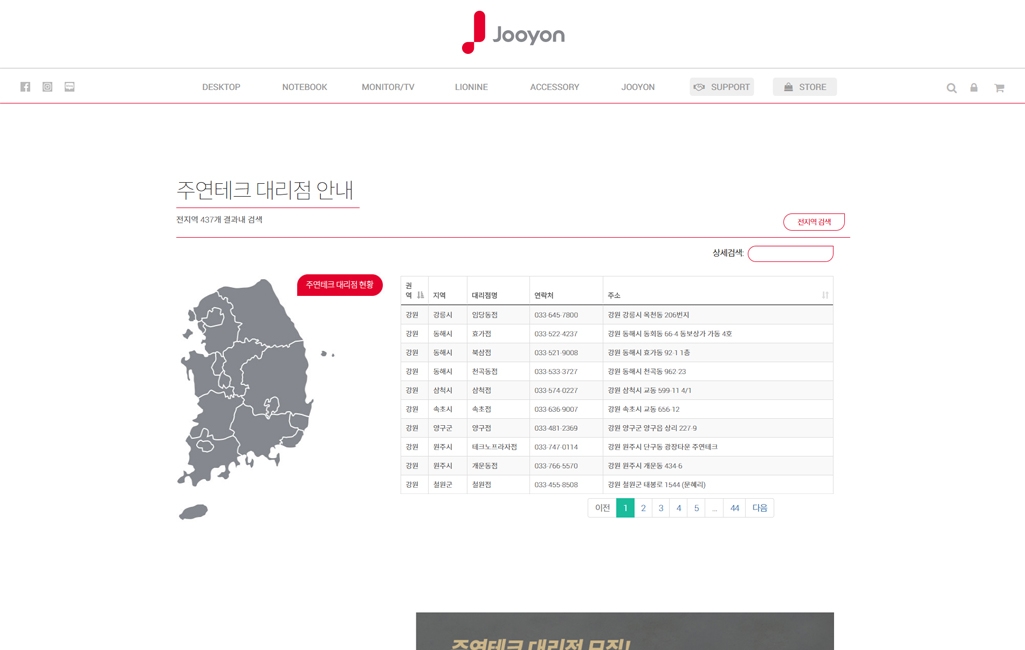
Task: Open the Instagram icon in the header
Action: 47,87
